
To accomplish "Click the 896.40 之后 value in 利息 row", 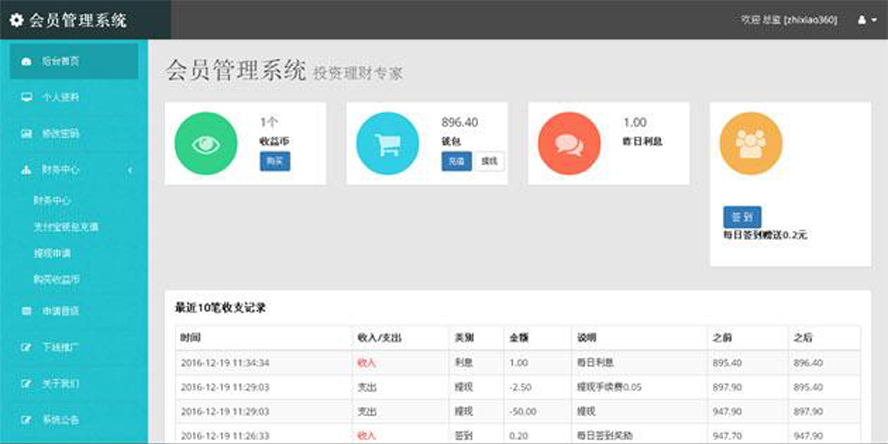I will coord(808,363).
